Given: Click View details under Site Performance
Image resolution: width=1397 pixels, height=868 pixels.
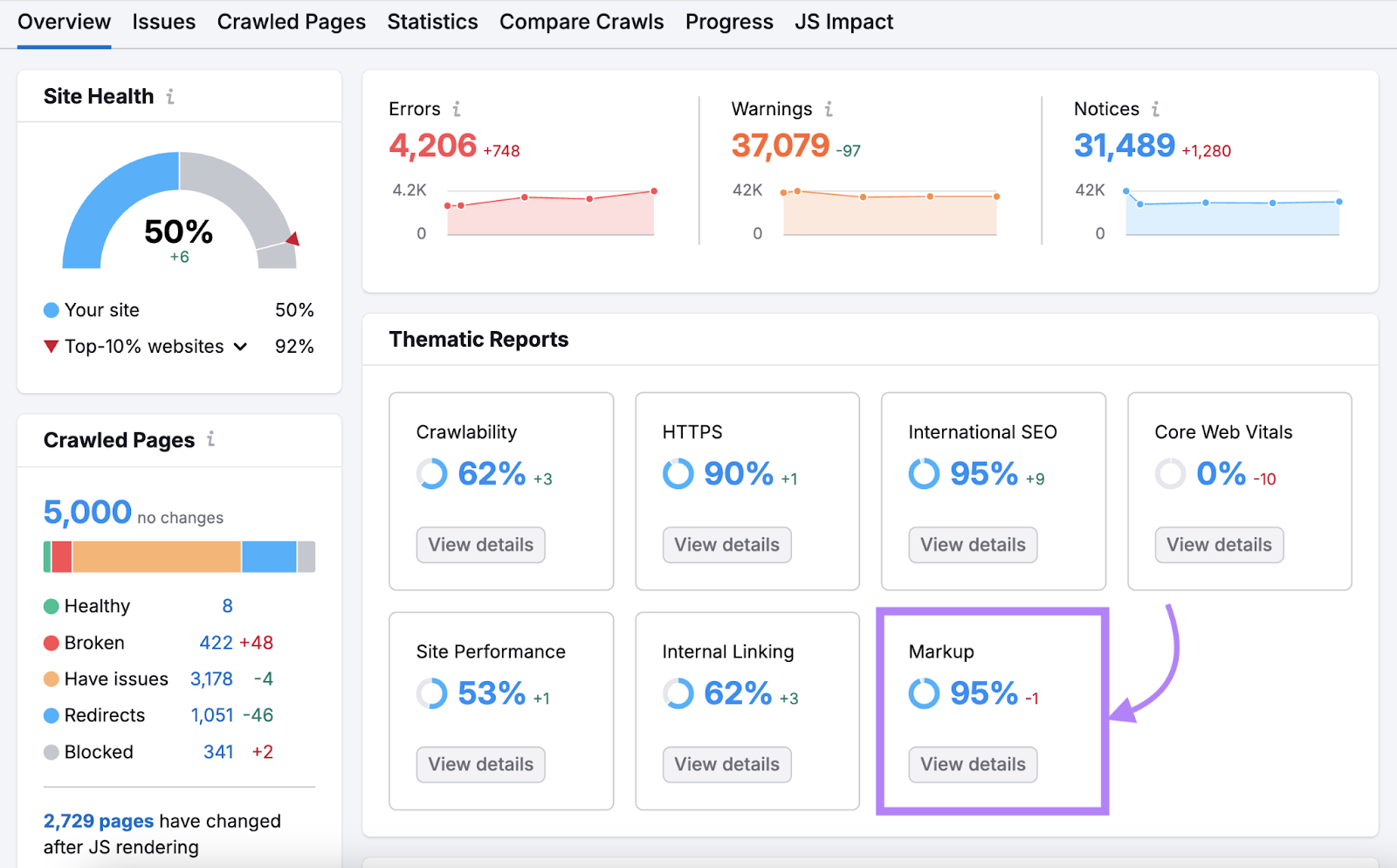Looking at the screenshot, I should click(480, 764).
